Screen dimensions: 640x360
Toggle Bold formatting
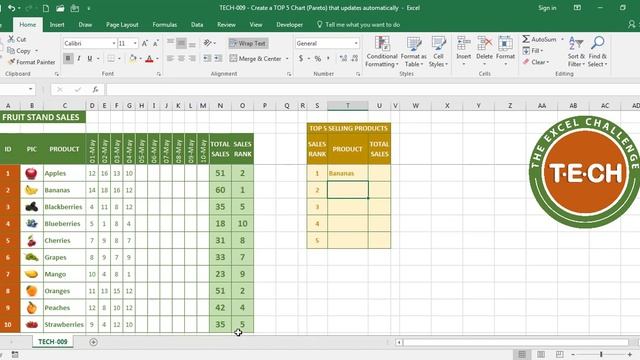(68, 59)
